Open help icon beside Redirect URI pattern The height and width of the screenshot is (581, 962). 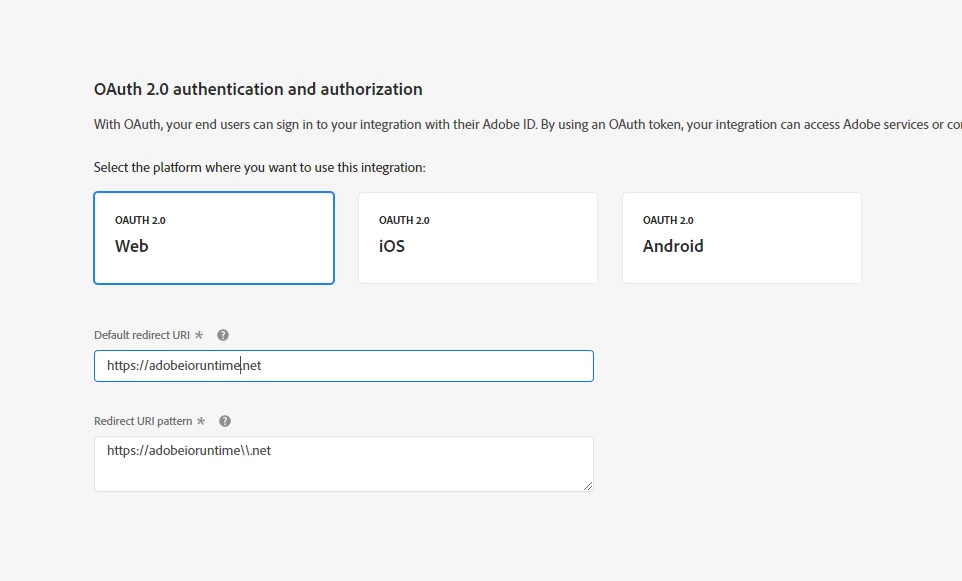point(225,421)
